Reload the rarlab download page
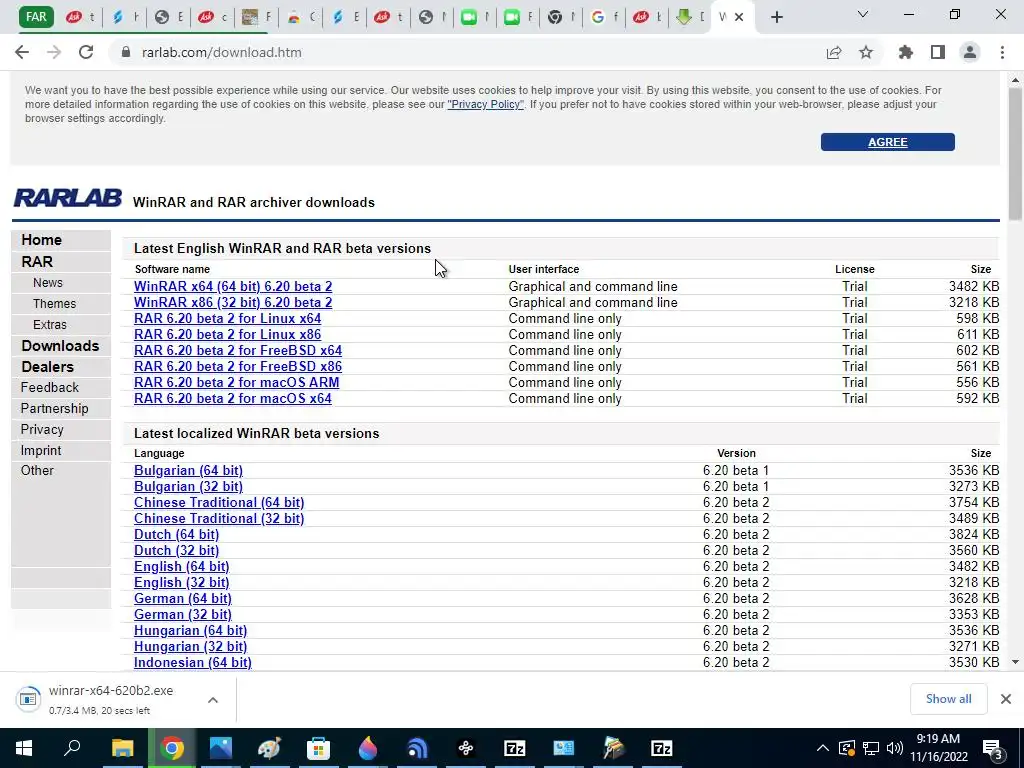The width and height of the screenshot is (1024, 768). 86,52
